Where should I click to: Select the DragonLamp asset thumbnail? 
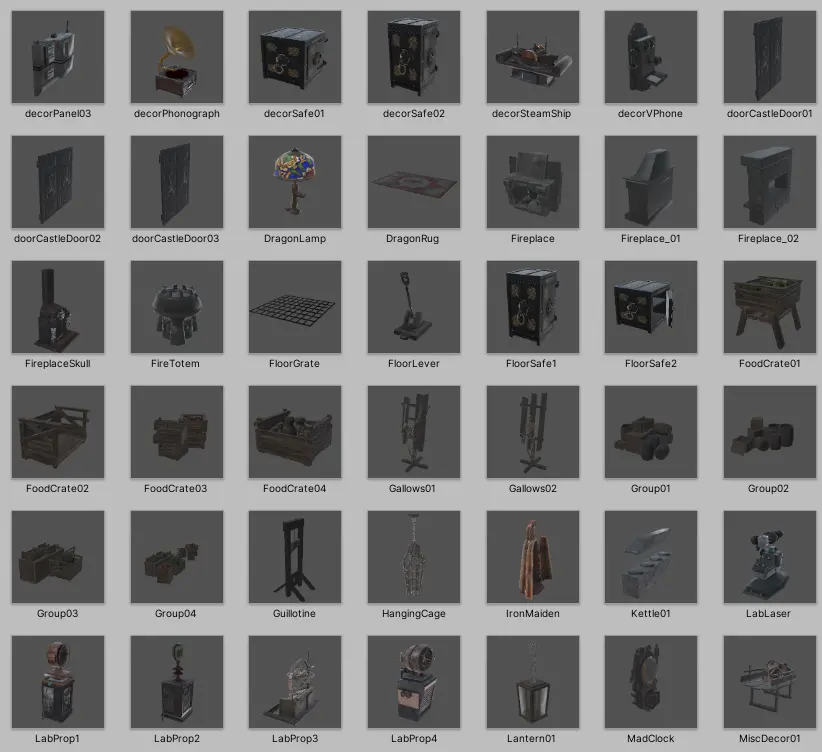click(295, 182)
